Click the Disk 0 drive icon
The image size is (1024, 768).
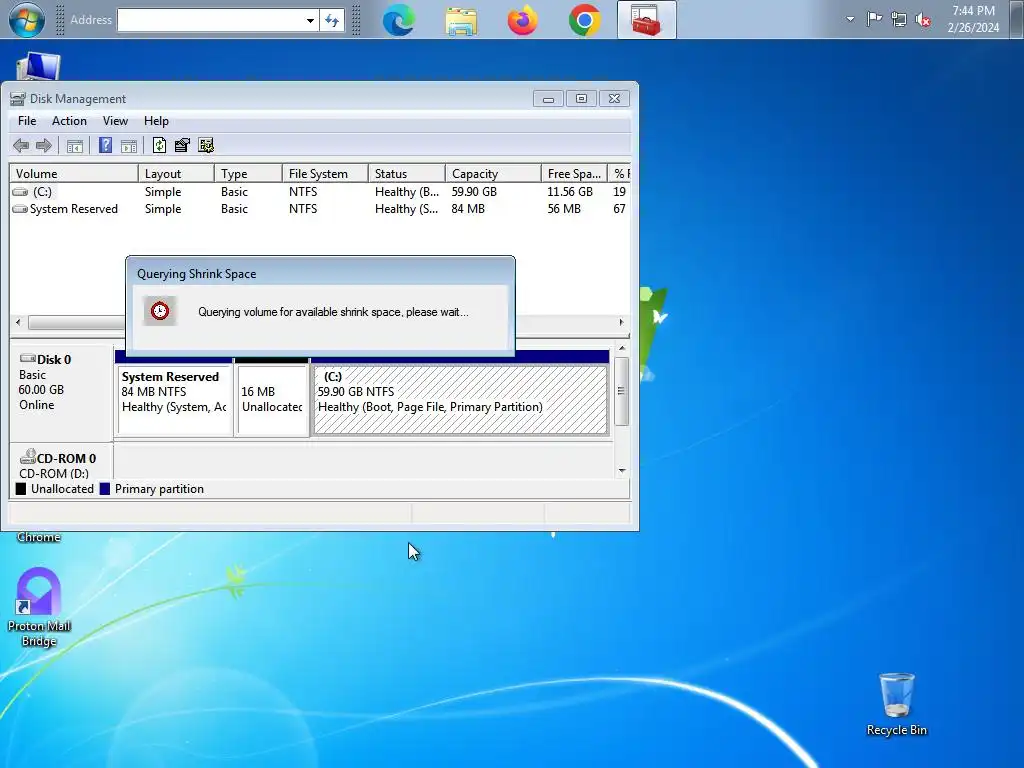click(27, 358)
